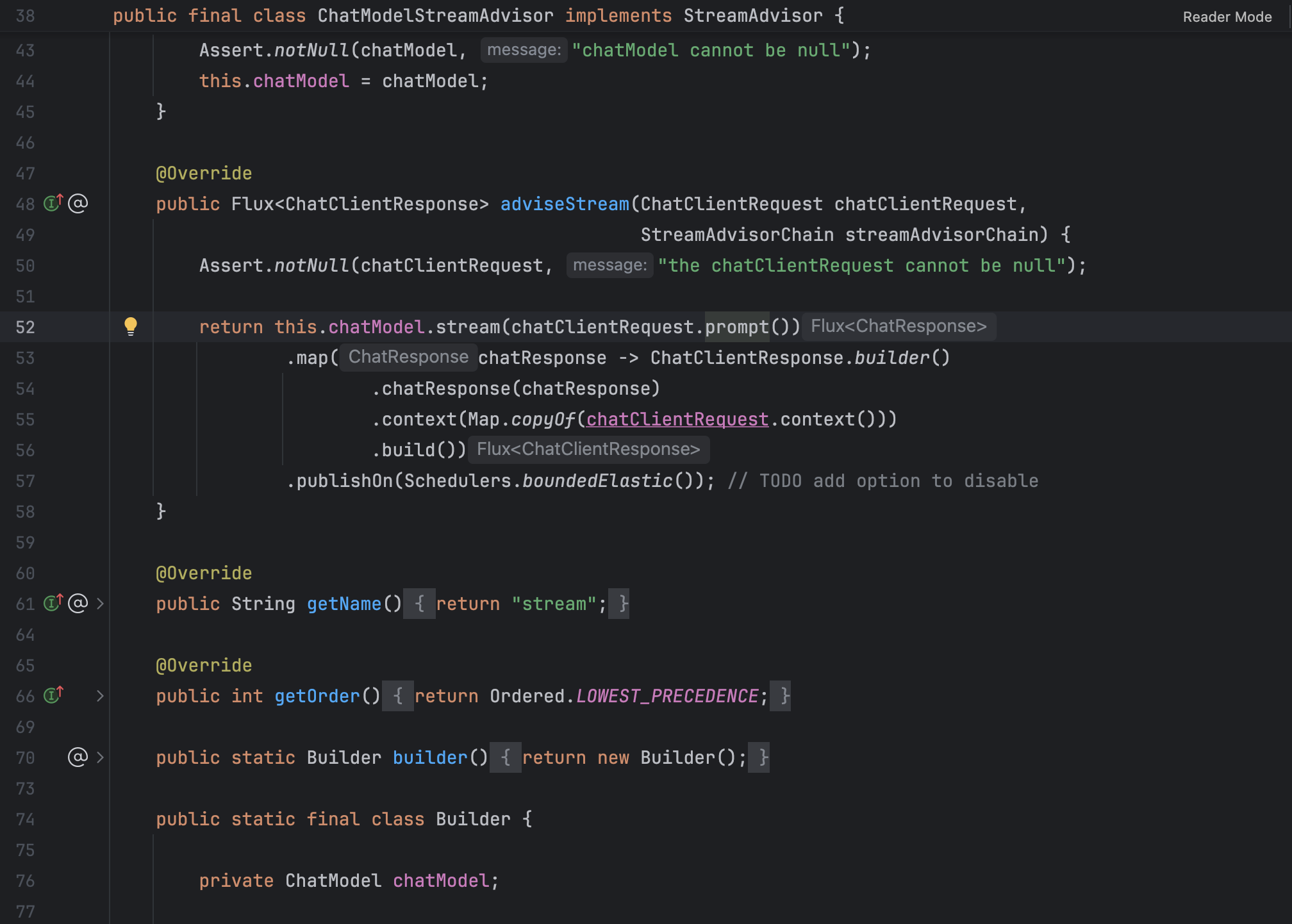
Task: Unfold the opening brace of builder() body
Action: coord(506,757)
